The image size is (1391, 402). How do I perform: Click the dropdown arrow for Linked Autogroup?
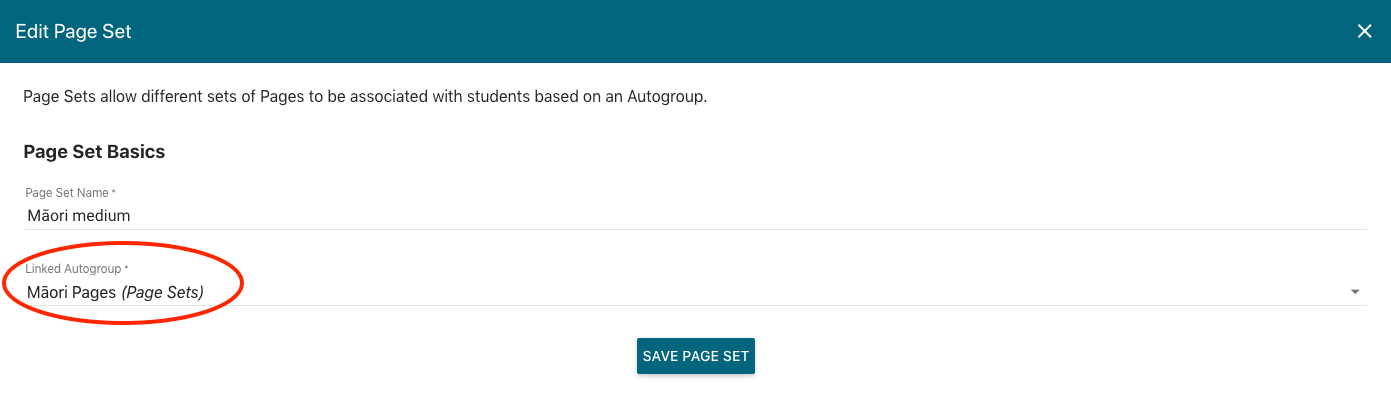[1355, 292]
